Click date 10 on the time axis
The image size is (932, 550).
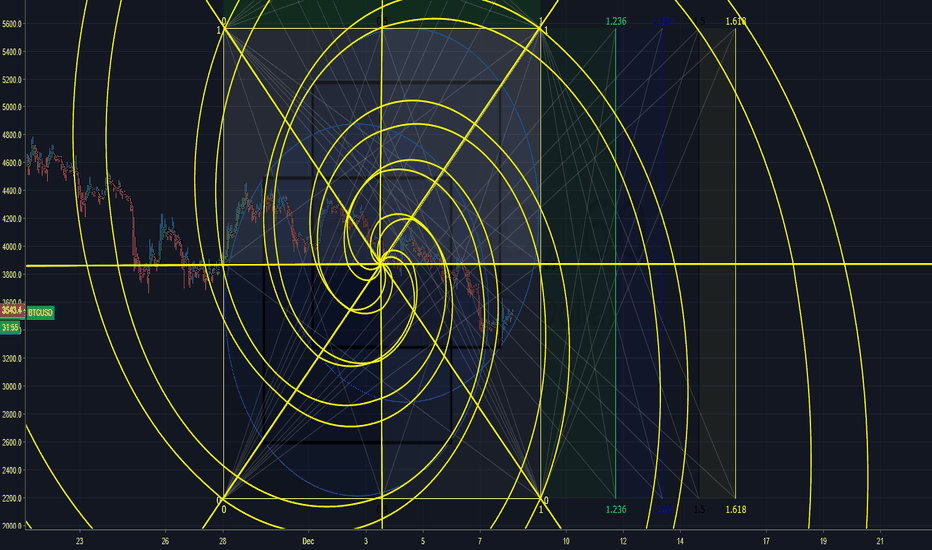click(x=566, y=542)
